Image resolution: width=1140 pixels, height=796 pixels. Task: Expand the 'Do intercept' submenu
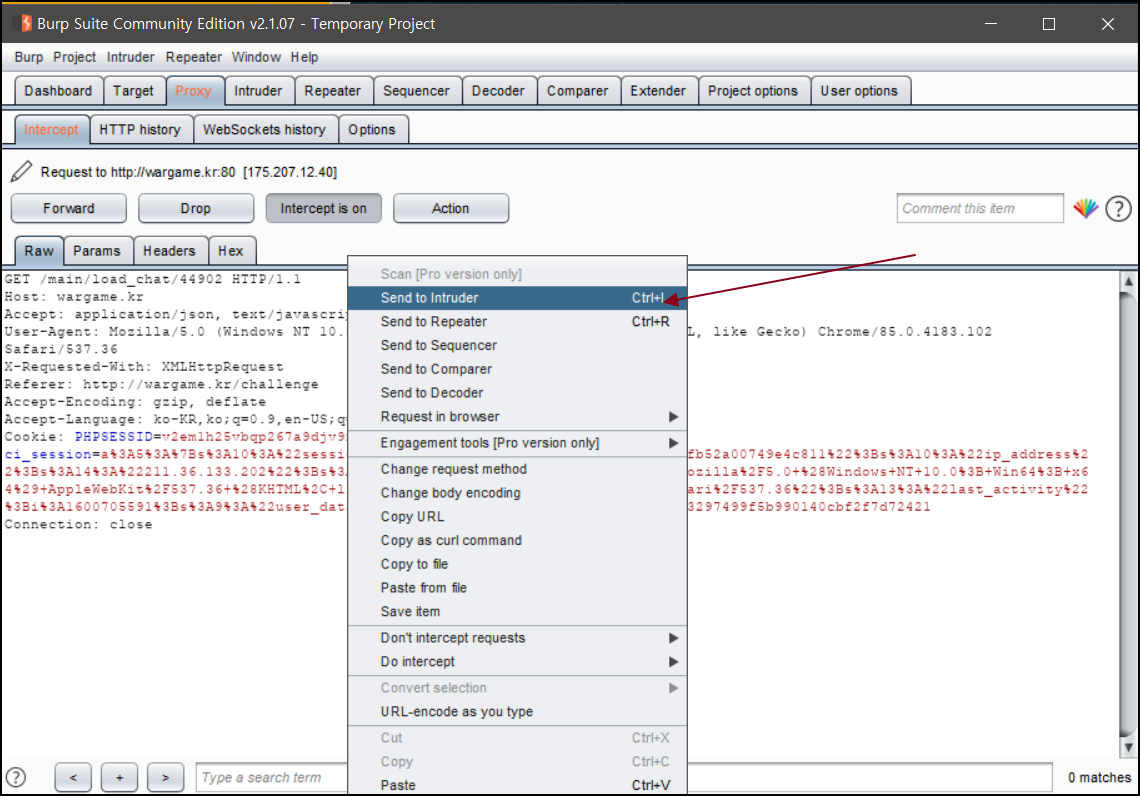coord(517,662)
